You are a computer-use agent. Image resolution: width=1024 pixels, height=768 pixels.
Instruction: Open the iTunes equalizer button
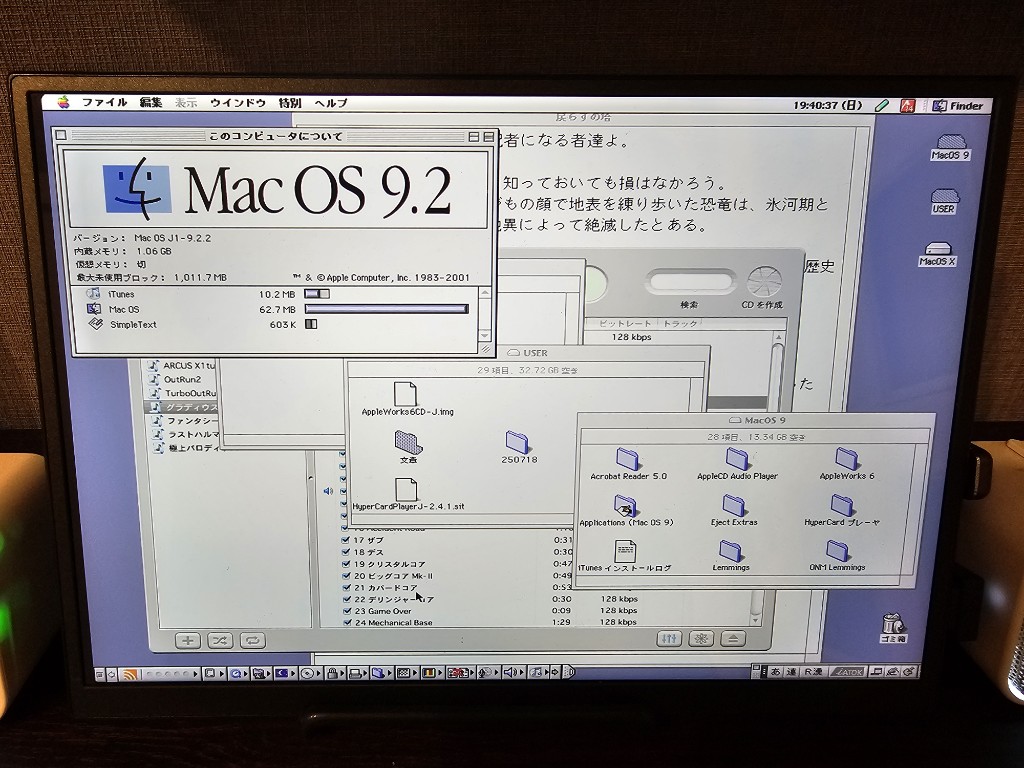[x=669, y=639]
